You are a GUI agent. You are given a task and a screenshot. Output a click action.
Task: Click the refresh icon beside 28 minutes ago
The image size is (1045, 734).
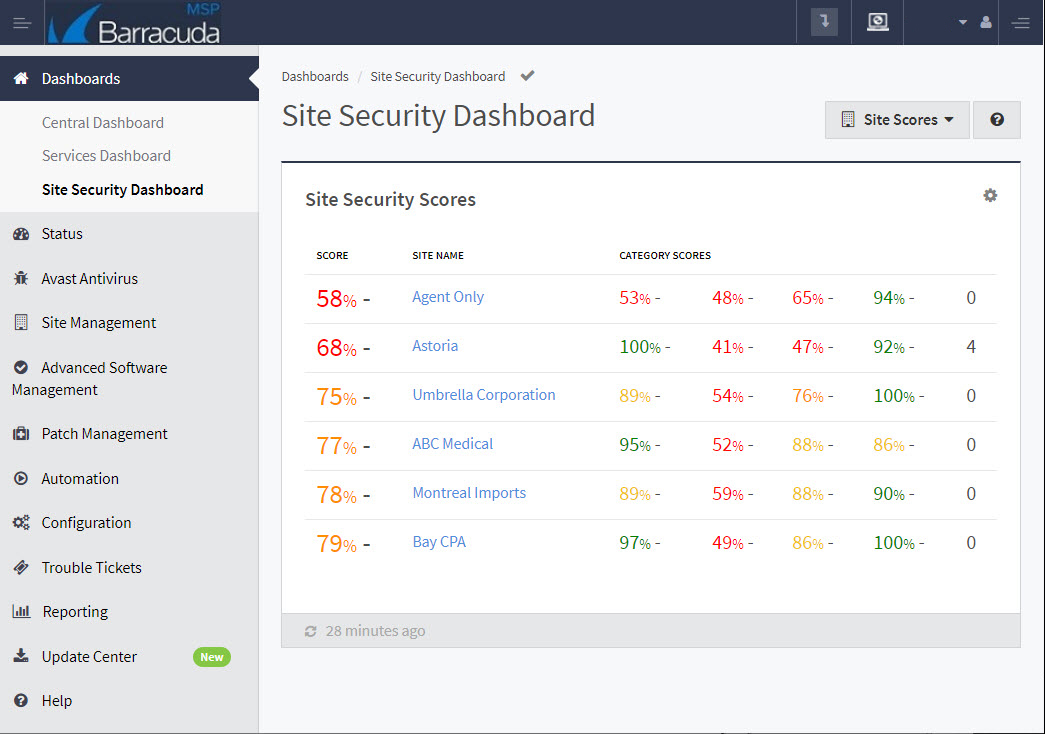(311, 631)
